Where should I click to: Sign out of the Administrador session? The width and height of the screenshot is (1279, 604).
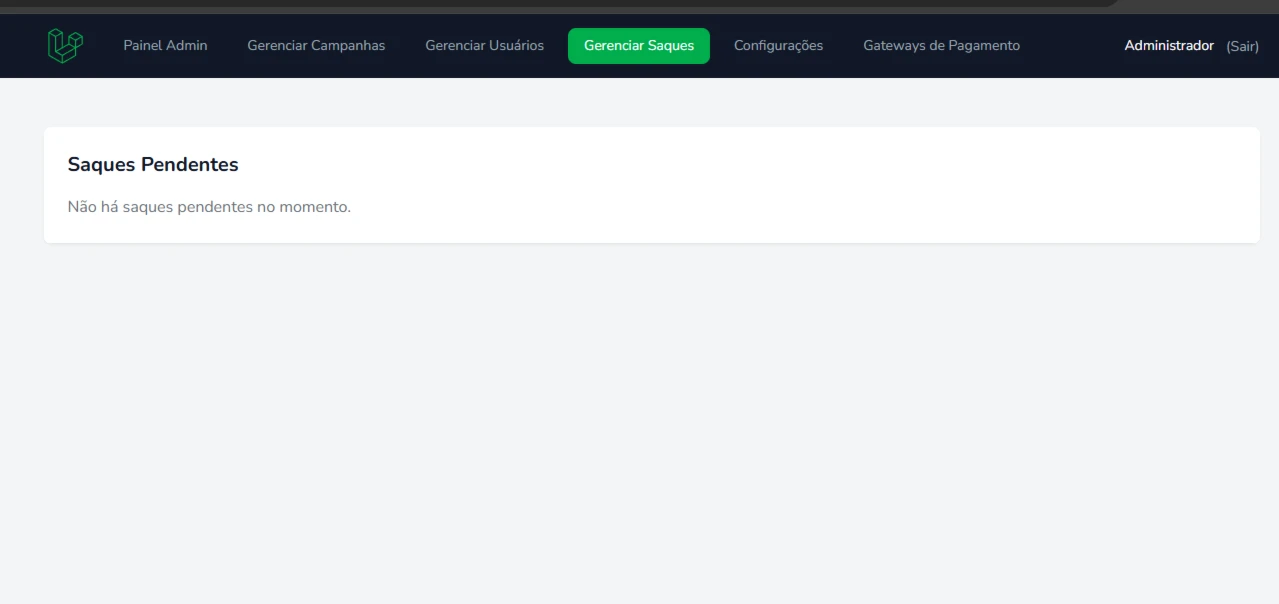(x=1242, y=46)
